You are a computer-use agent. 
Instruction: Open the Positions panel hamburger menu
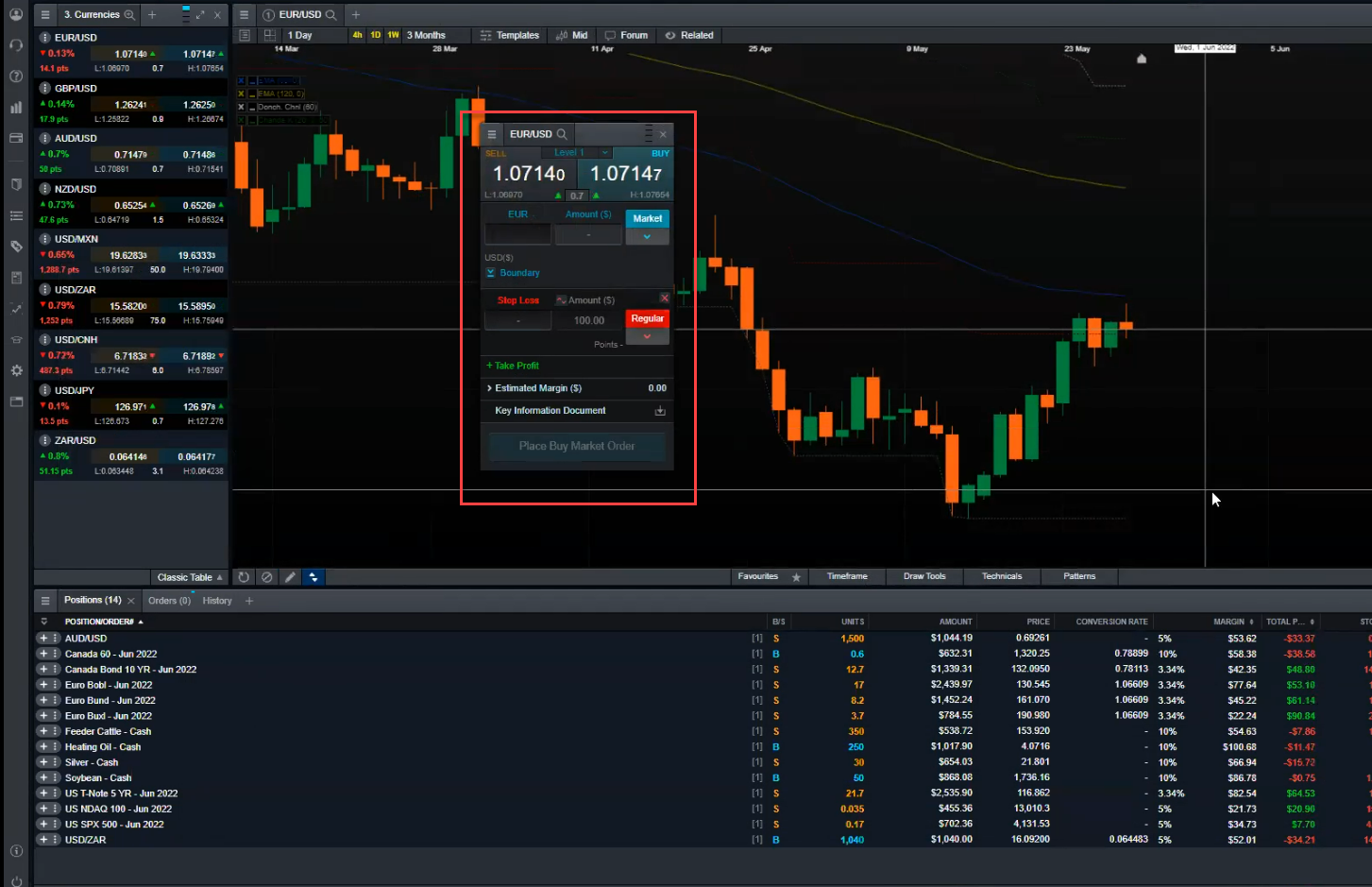click(x=44, y=601)
